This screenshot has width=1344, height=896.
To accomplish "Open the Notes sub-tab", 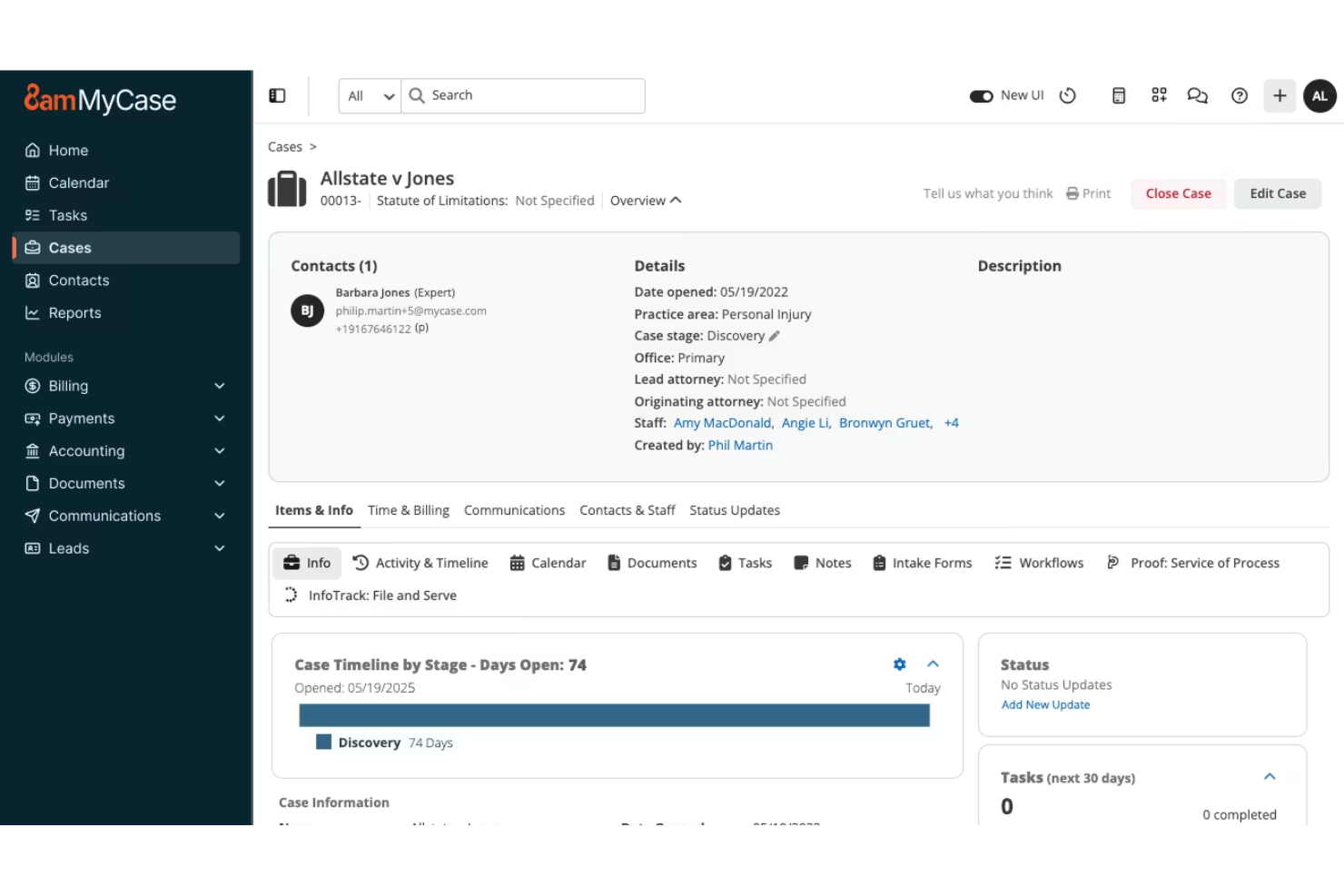I will 823,563.
